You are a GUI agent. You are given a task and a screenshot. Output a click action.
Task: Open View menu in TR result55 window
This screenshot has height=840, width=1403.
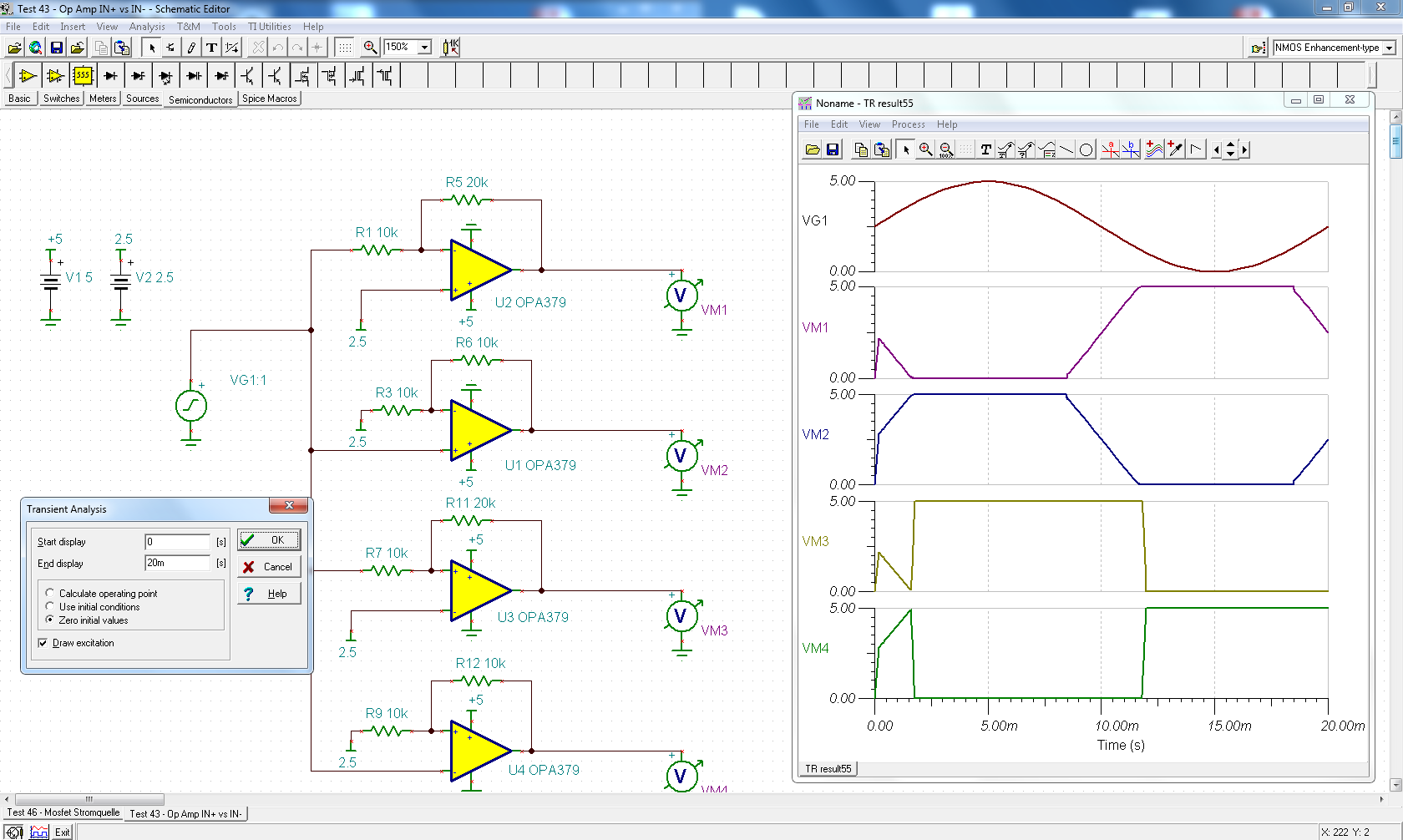coord(869,124)
